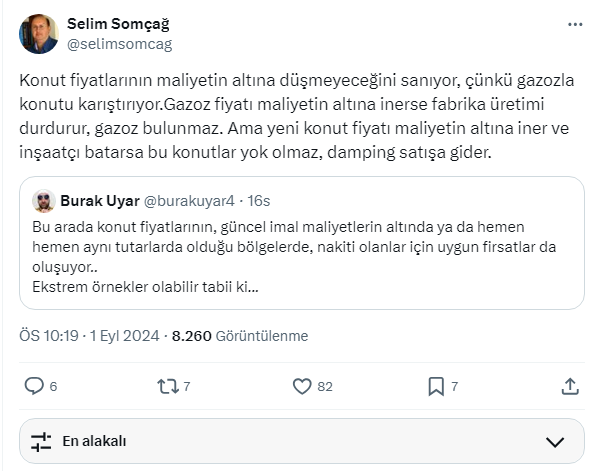The height and width of the screenshot is (471, 600).
Task: Click the reply sort filter icon
Action: tap(41, 441)
